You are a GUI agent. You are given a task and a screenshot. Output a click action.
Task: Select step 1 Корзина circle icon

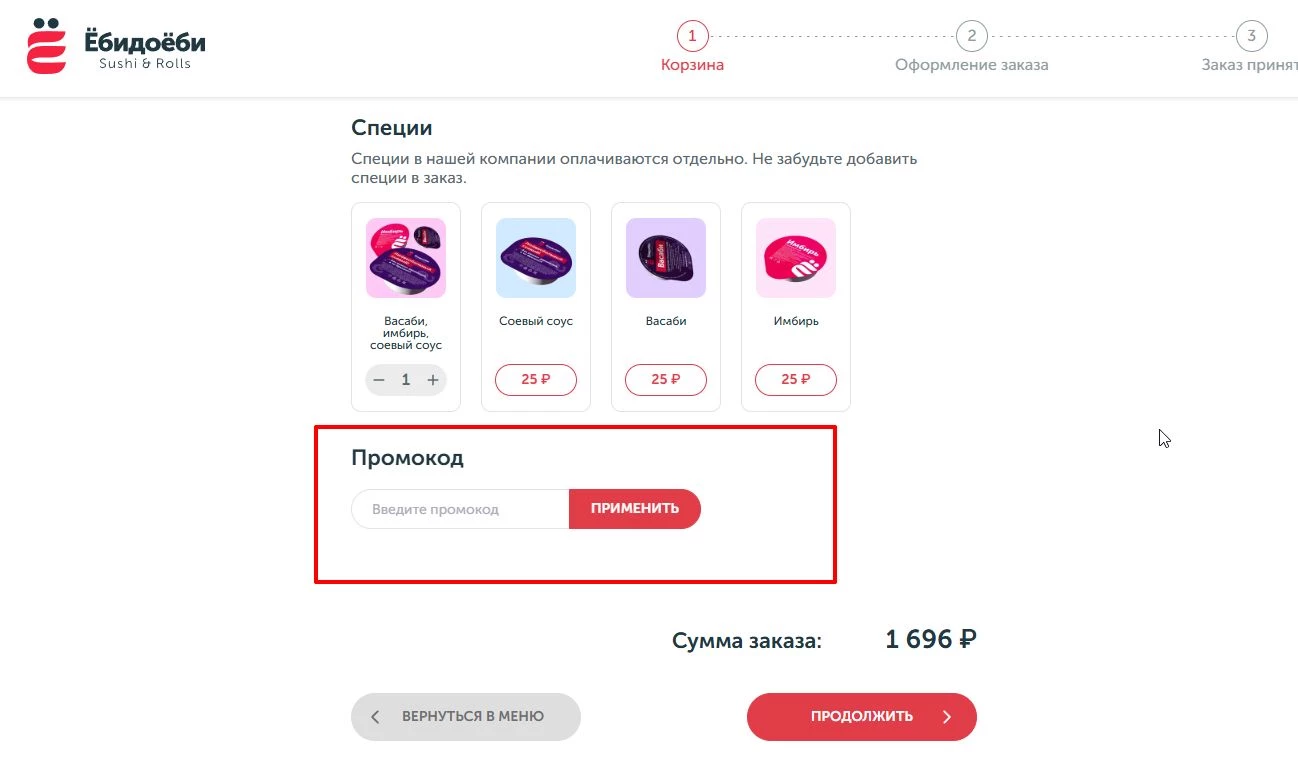pos(692,35)
